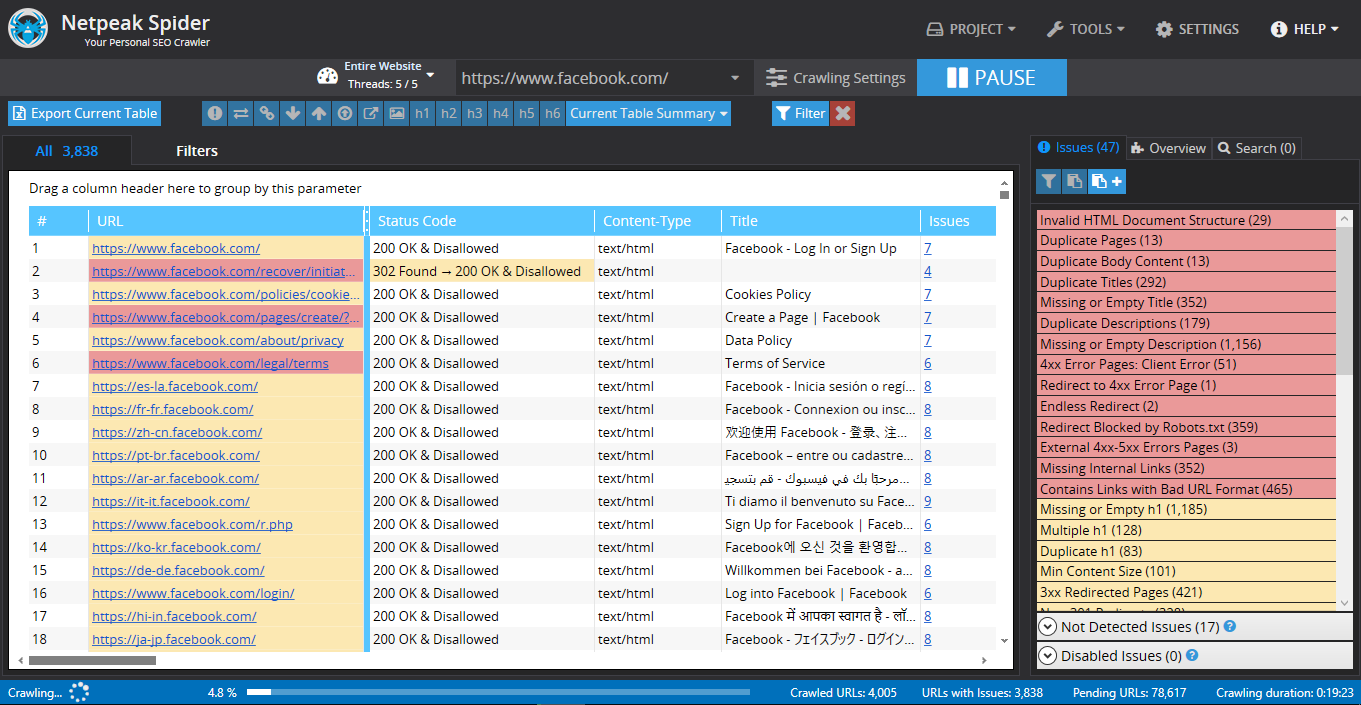Click the chain link toolbar icon
Viewport: 1361px width, 705px height.
[267, 113]
